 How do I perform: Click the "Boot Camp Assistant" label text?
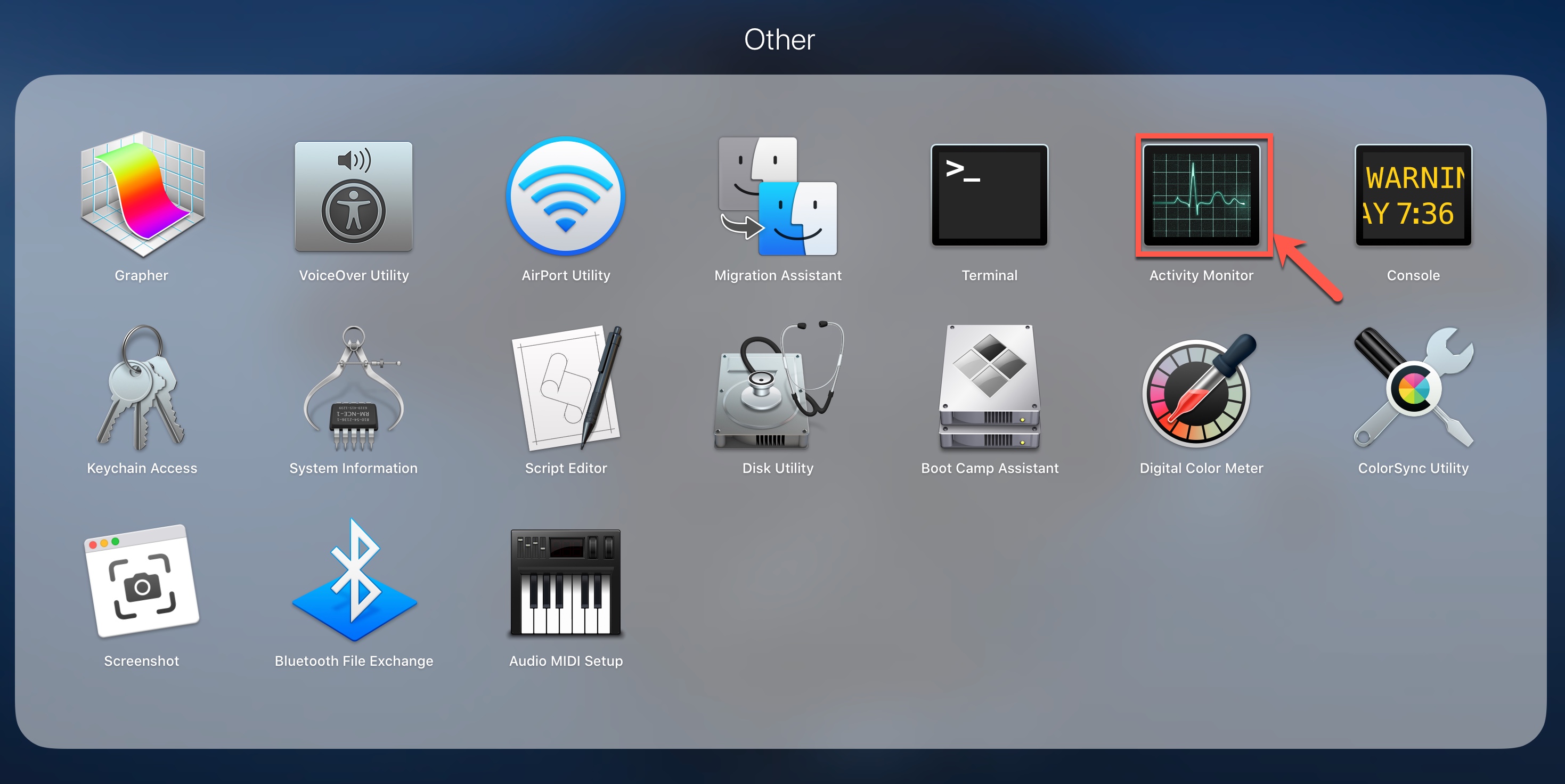pyautogui.click(x=990, y=468)
